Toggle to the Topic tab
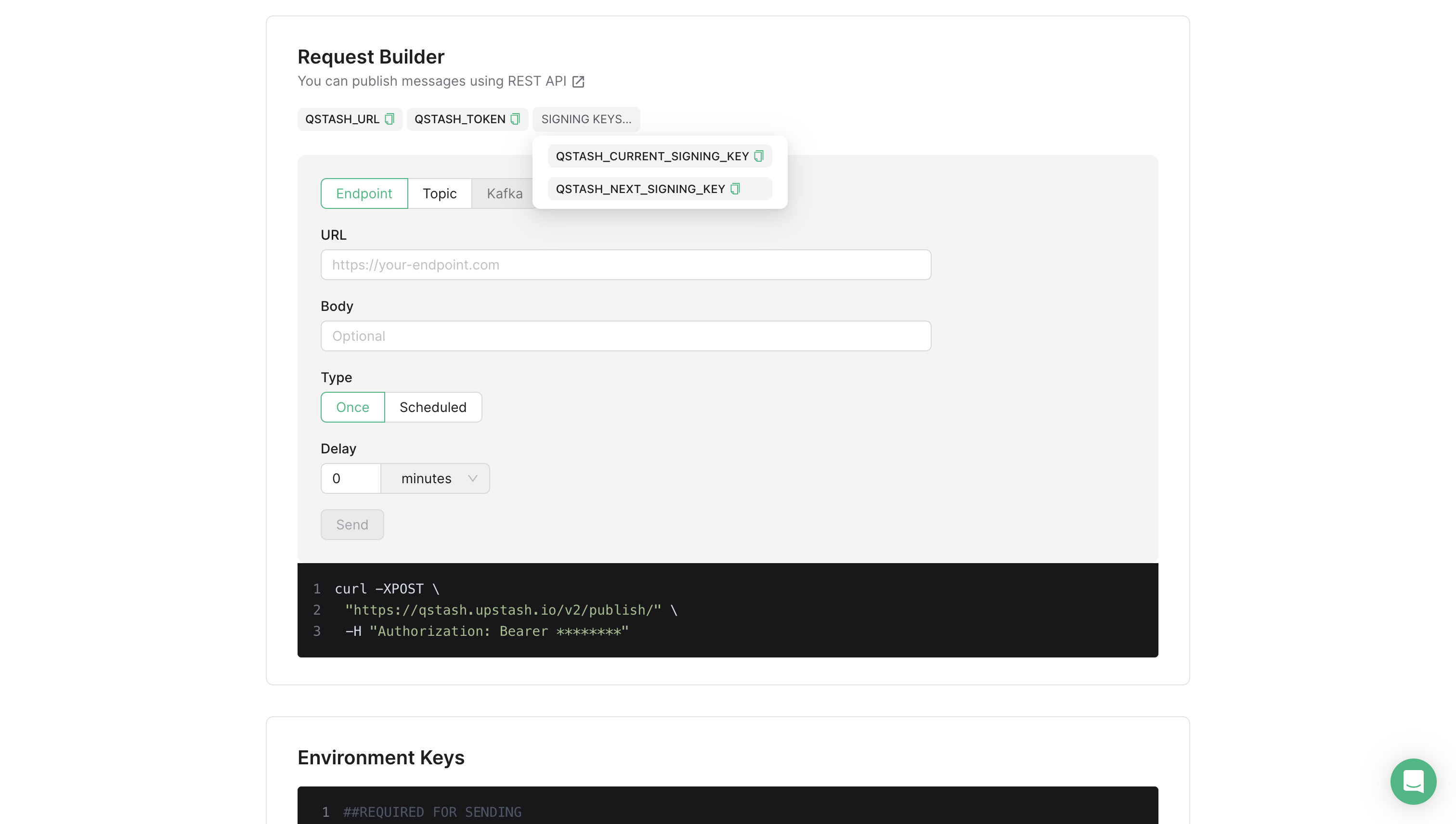Image resolution: width=1456 pixels, height=824 pixels. (439, 193)
